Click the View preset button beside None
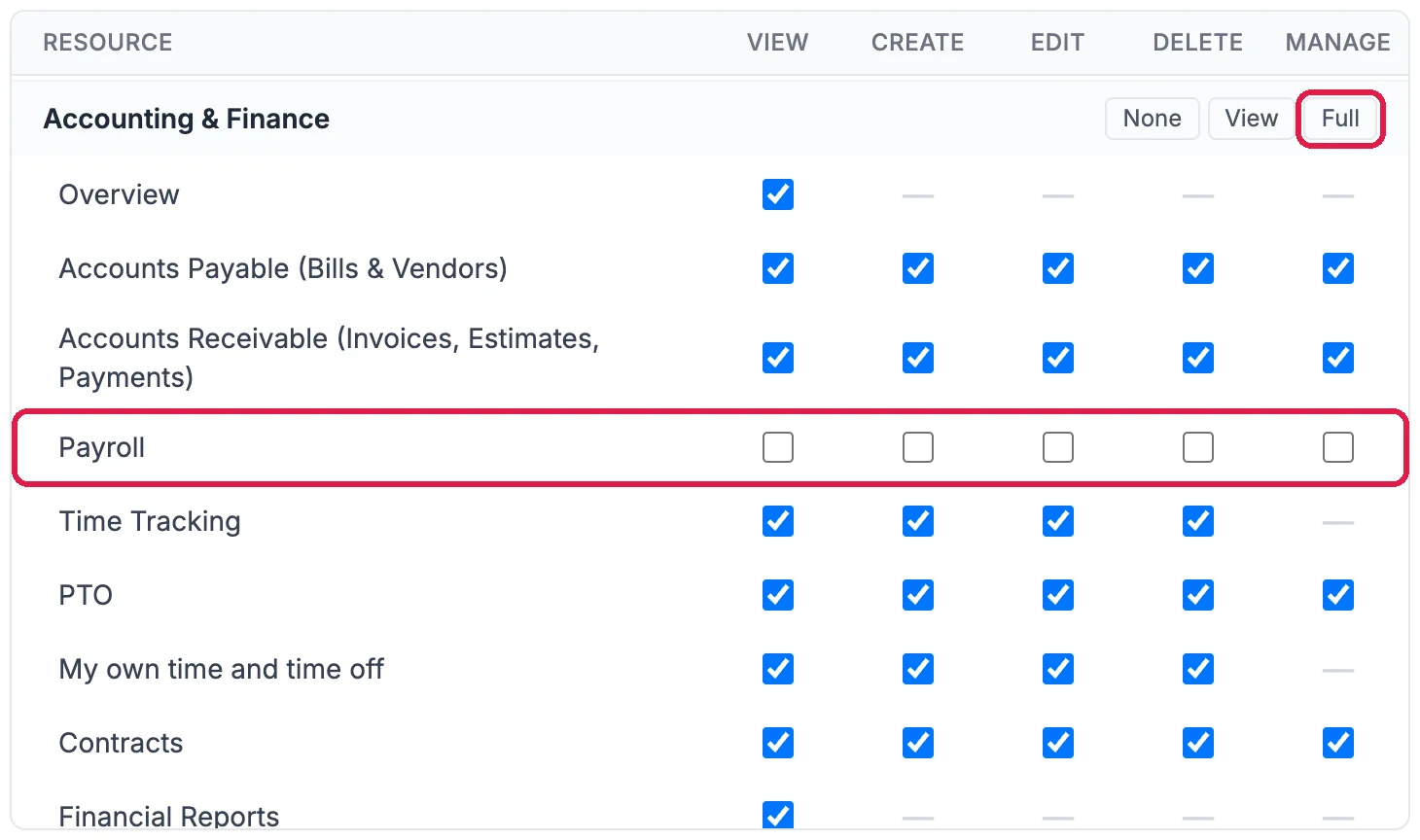 (x=1251, y=119)
